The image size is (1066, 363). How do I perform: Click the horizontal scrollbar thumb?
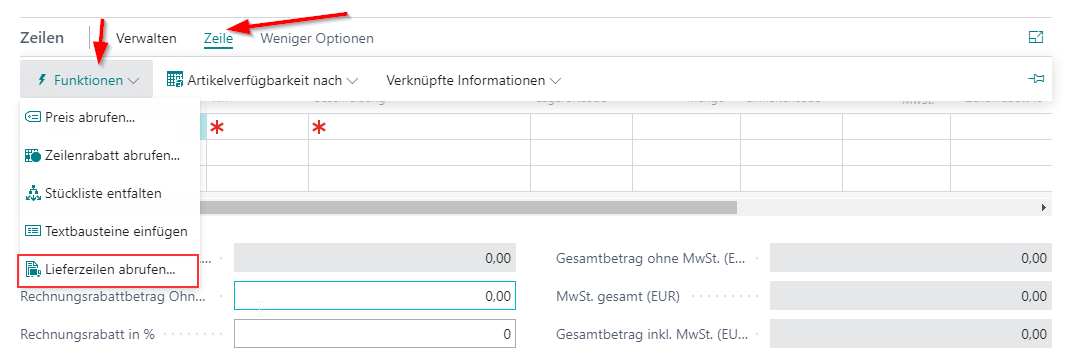467,207
